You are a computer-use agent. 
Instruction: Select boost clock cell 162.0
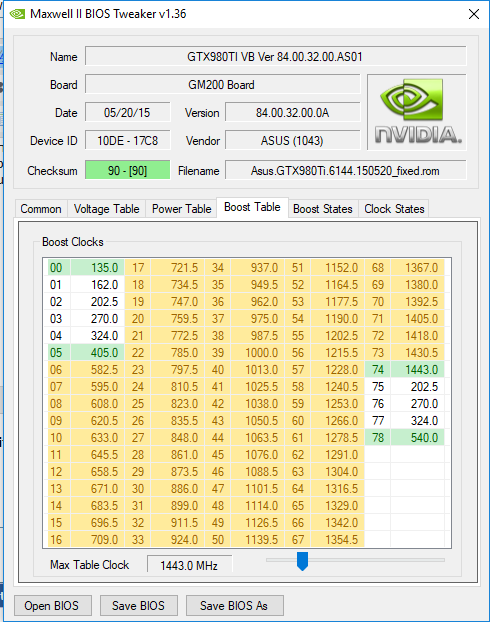click(98, 285)
